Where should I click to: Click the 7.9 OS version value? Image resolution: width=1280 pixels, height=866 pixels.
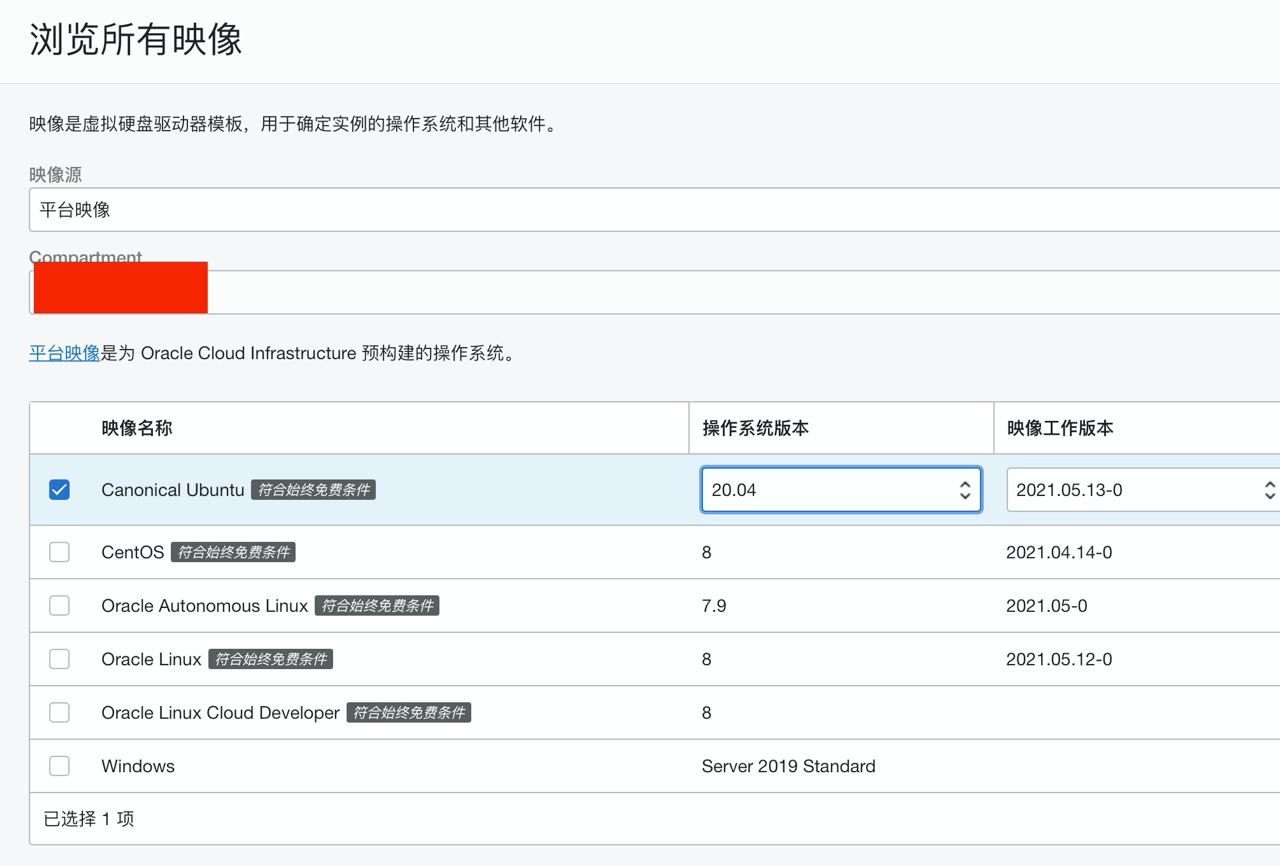click(714, 606)
